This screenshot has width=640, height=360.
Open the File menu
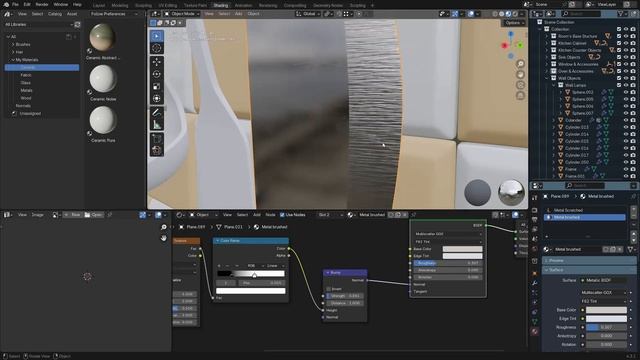15,4
